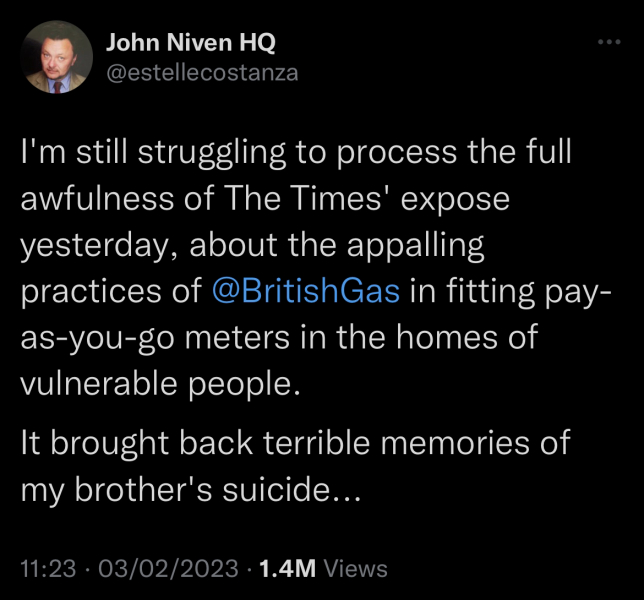The height and width of the screenshot is (600, 644).
Task: Click John Niven HQ's profile avatar
Action: (x=58, y=57)
